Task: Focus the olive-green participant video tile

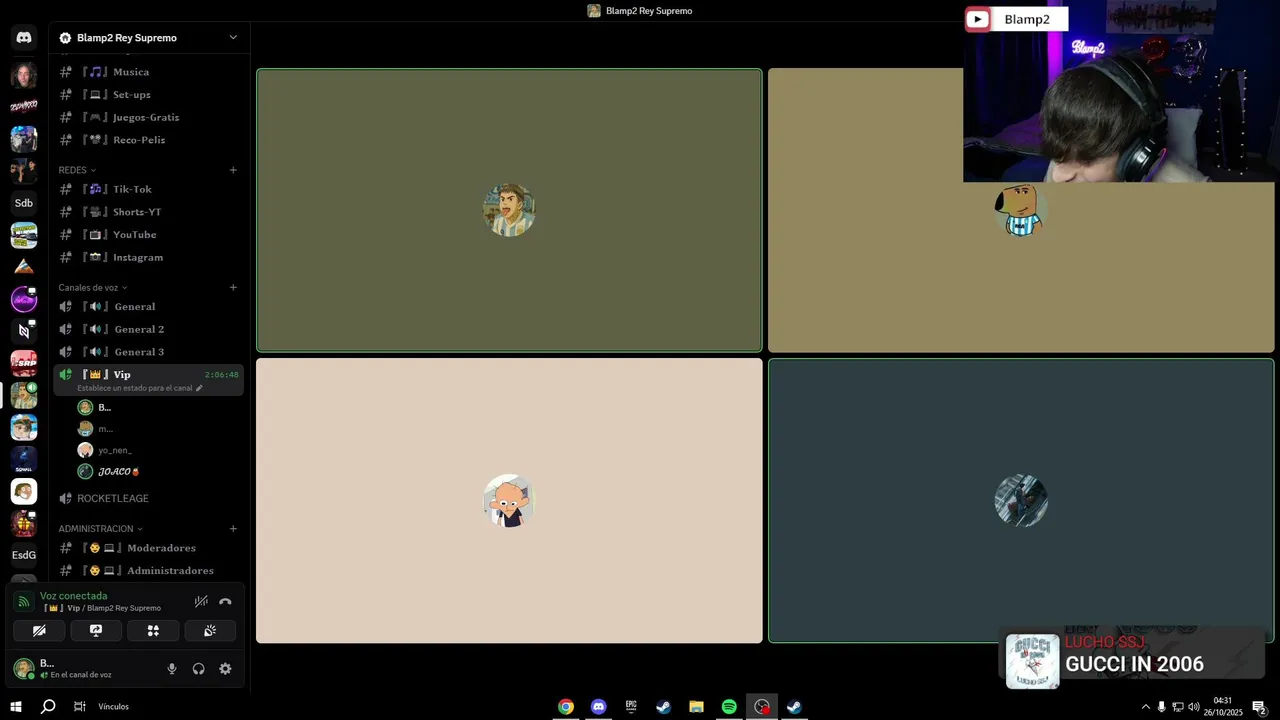Action: (509, 210)
